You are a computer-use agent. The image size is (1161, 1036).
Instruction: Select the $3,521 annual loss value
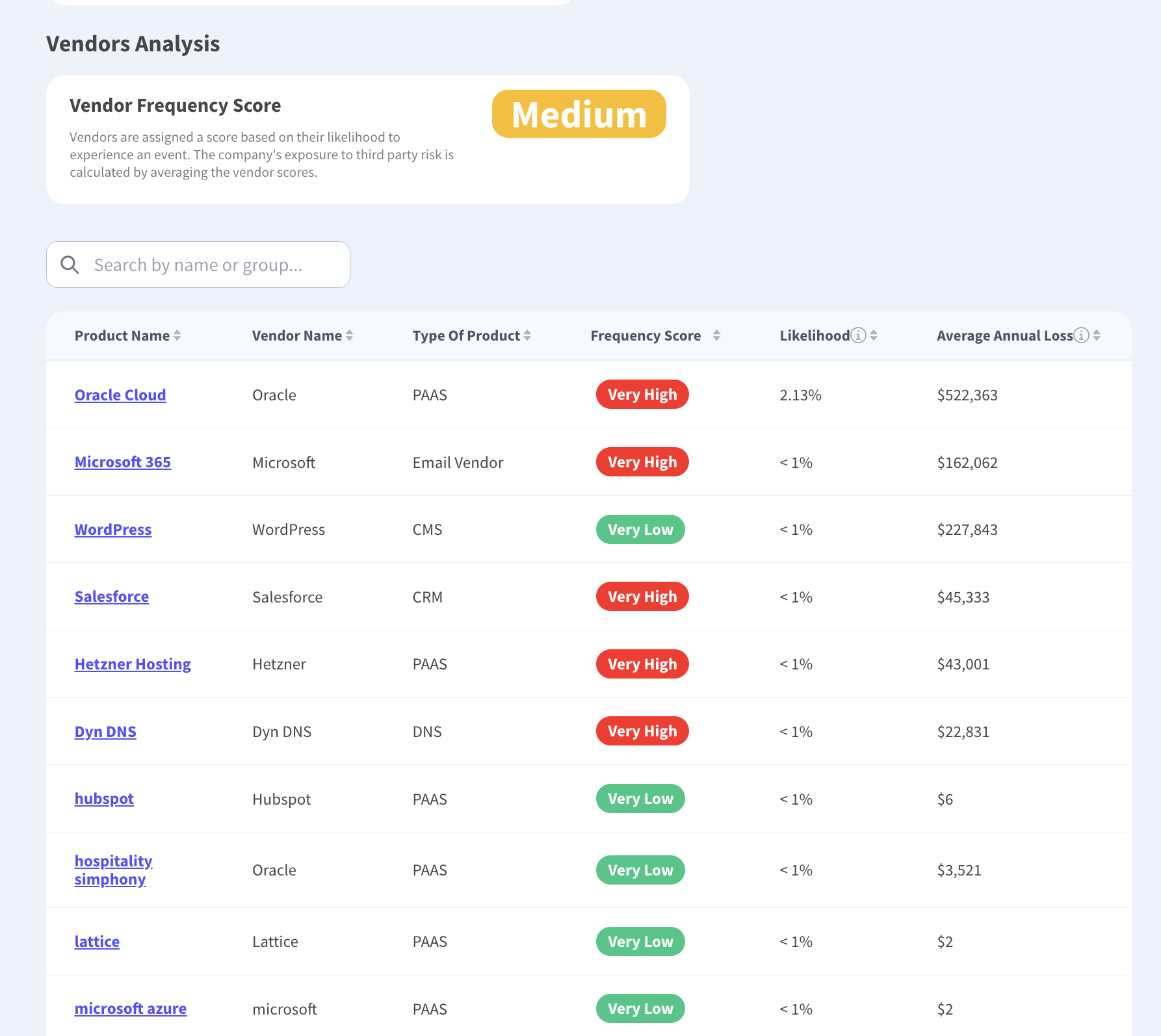[x=959, y=870]
